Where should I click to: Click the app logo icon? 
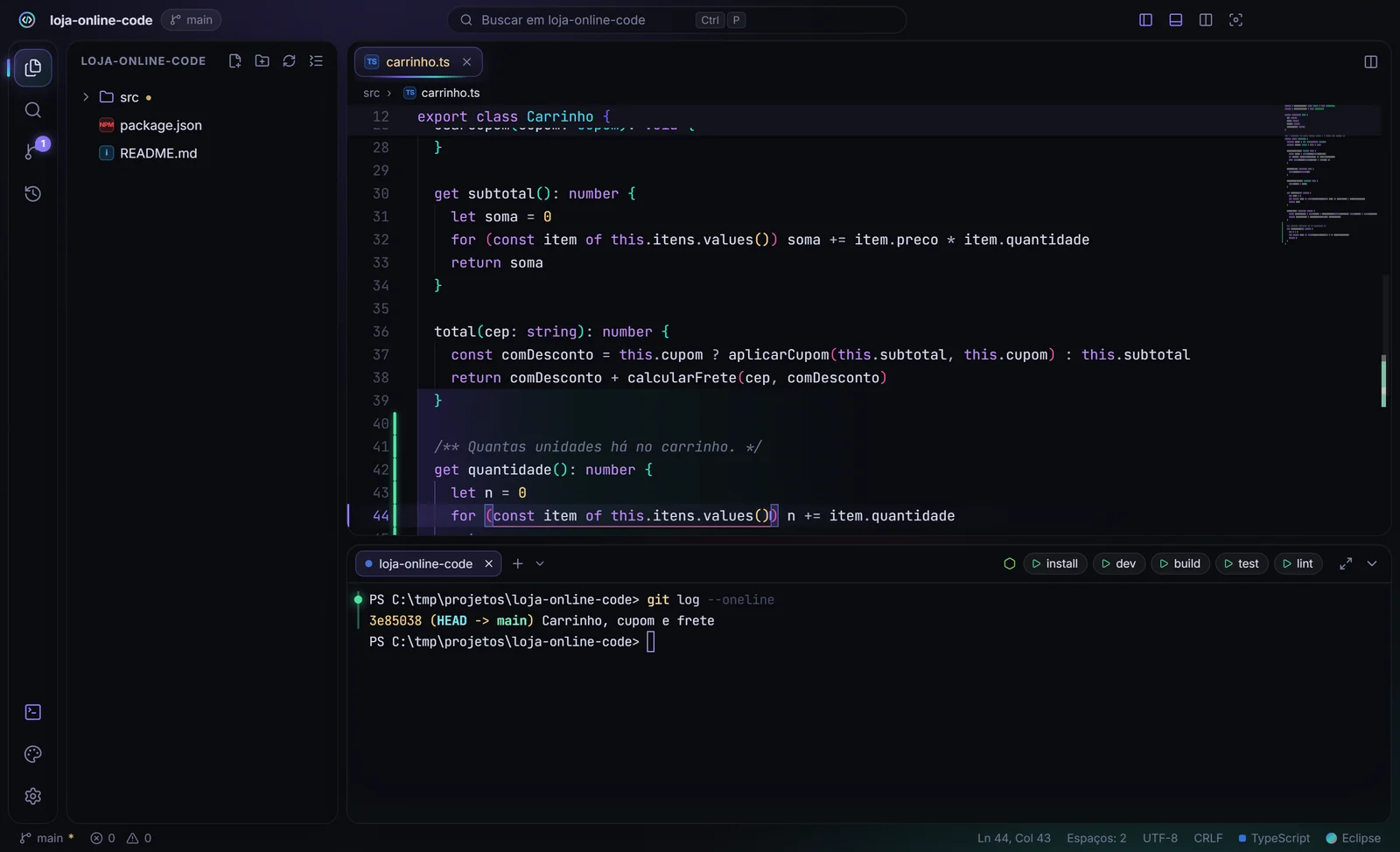pyautogui.click(x=27, y=19)
